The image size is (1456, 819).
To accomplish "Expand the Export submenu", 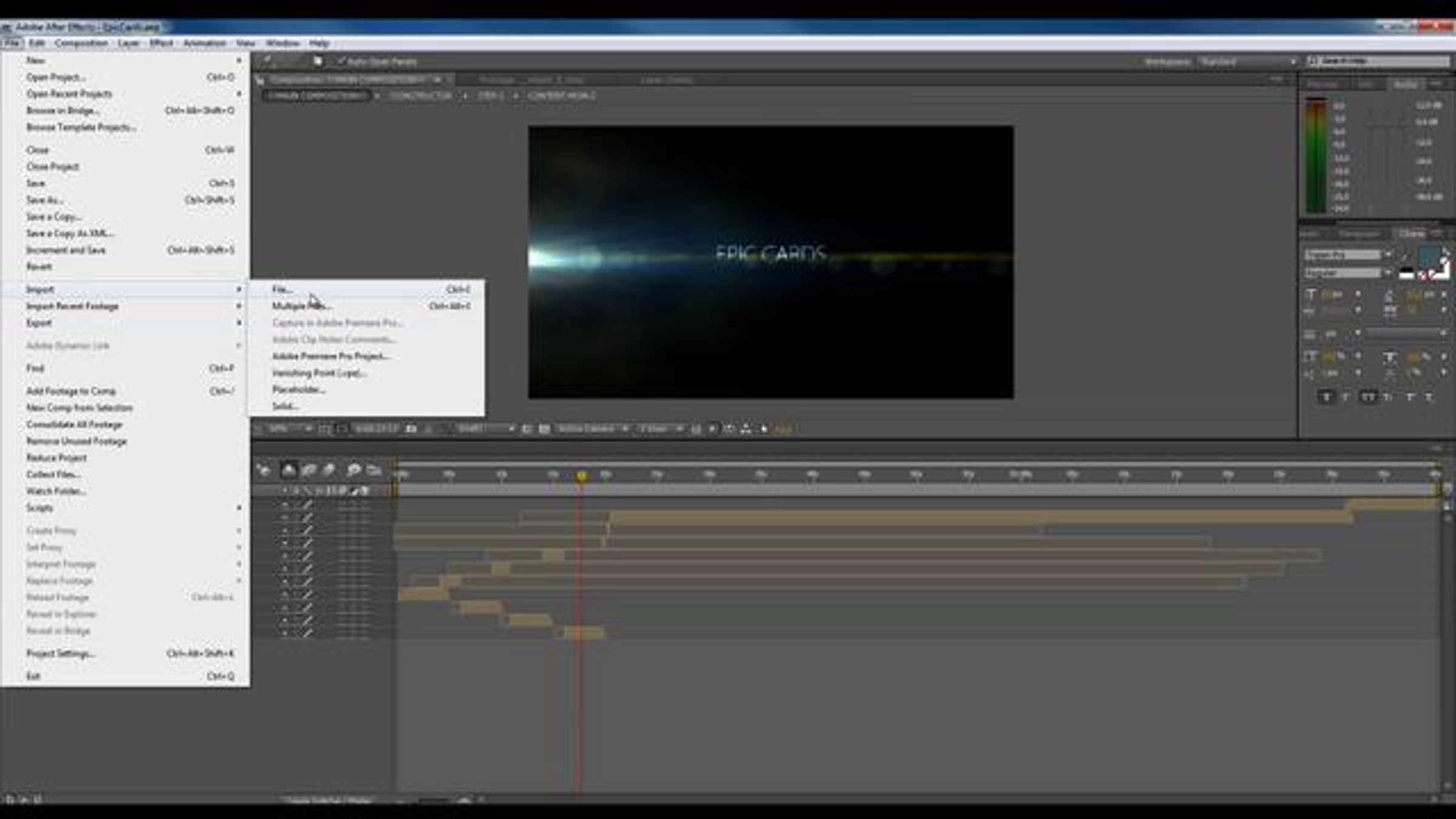I will pyautogui.click(x=239, y=323).
